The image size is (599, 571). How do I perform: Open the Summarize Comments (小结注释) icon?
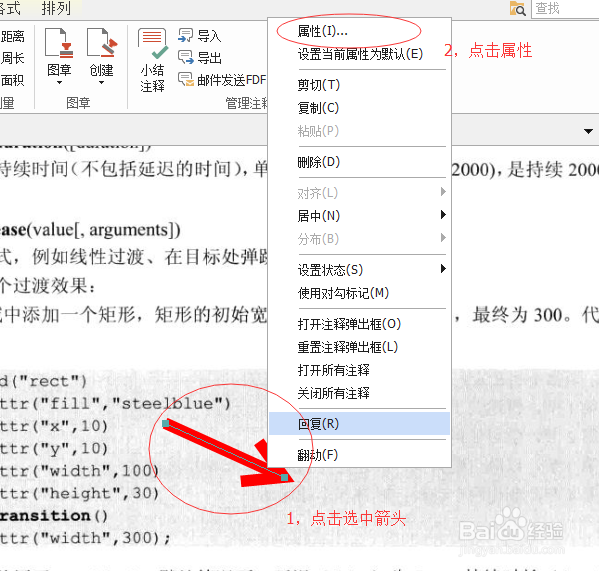click(x=153, y=43)
